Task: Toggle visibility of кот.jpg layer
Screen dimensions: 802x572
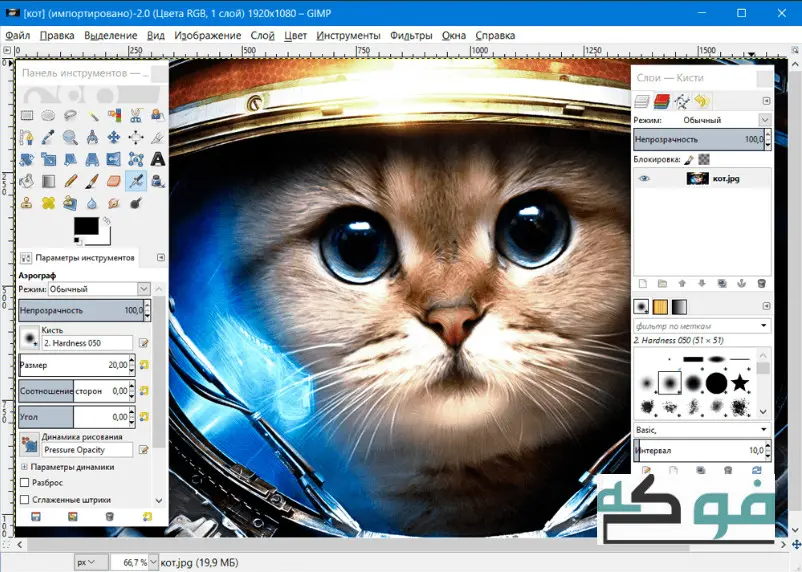Action: coord(644,179)
